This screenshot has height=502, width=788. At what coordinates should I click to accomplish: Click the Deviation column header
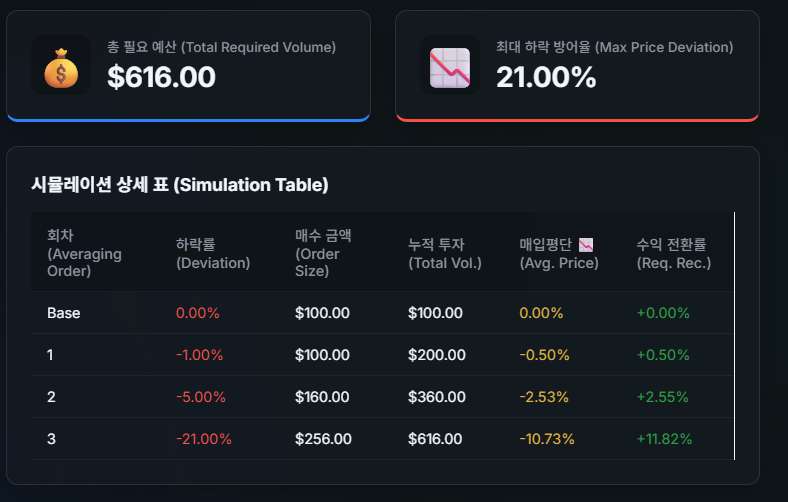[212, 253]
